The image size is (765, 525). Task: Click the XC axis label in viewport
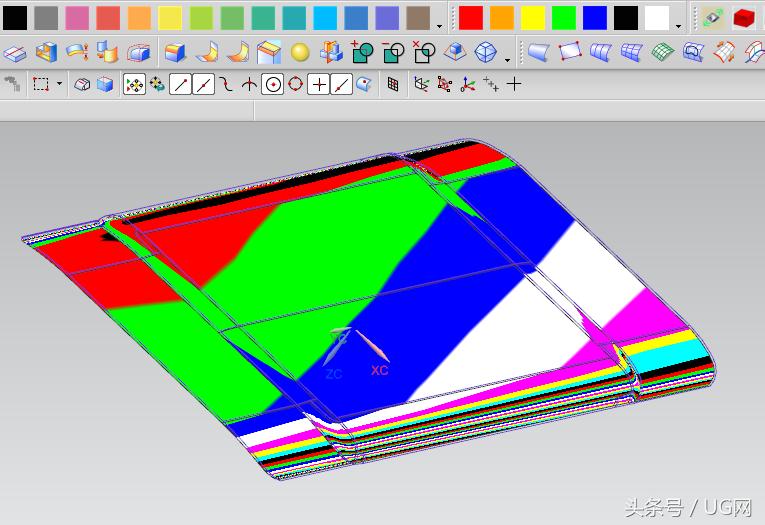pyautogui.click(x=379, y=370)
